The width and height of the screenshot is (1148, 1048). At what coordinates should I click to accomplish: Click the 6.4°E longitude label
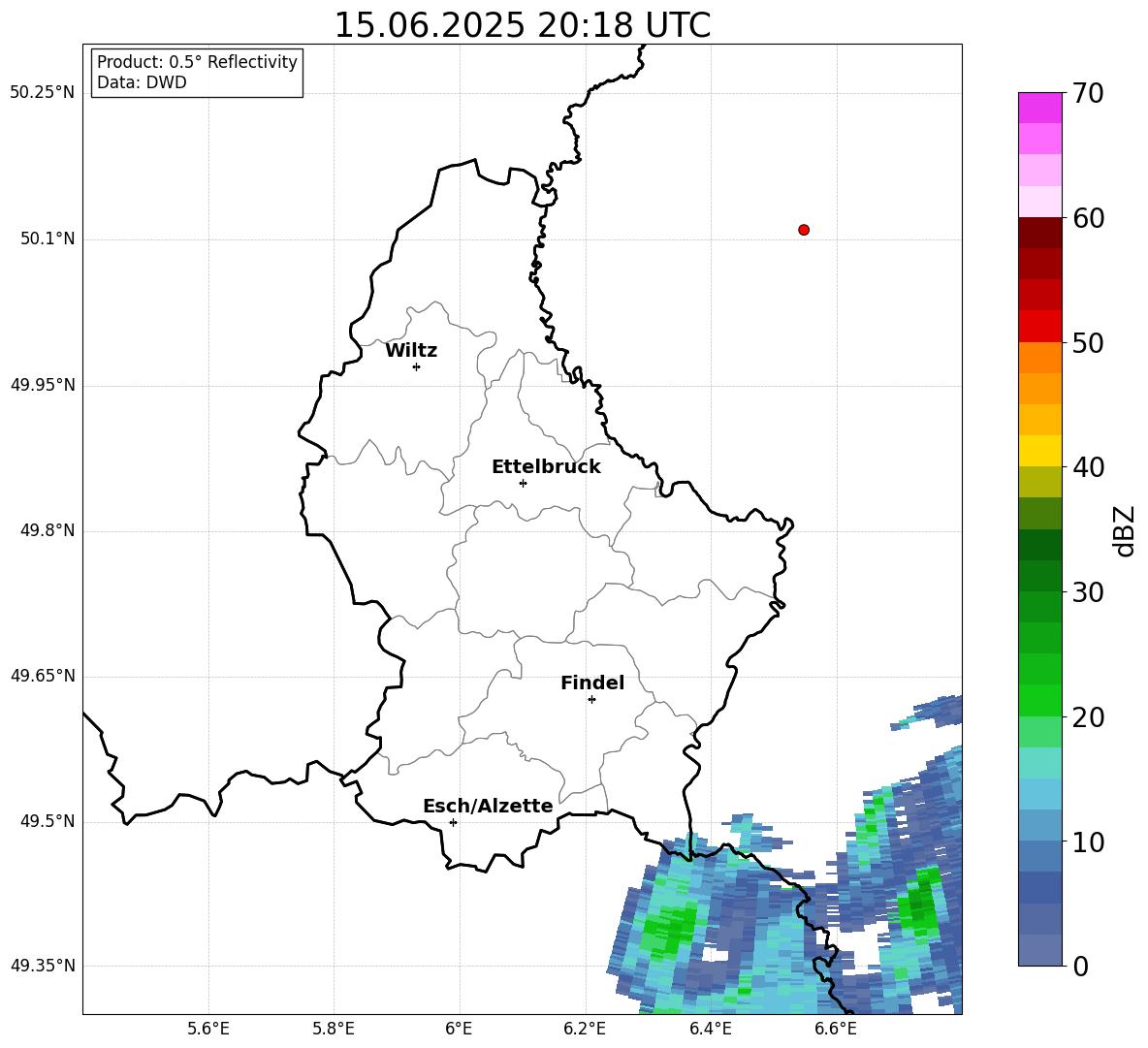[x=710, y=1029]
